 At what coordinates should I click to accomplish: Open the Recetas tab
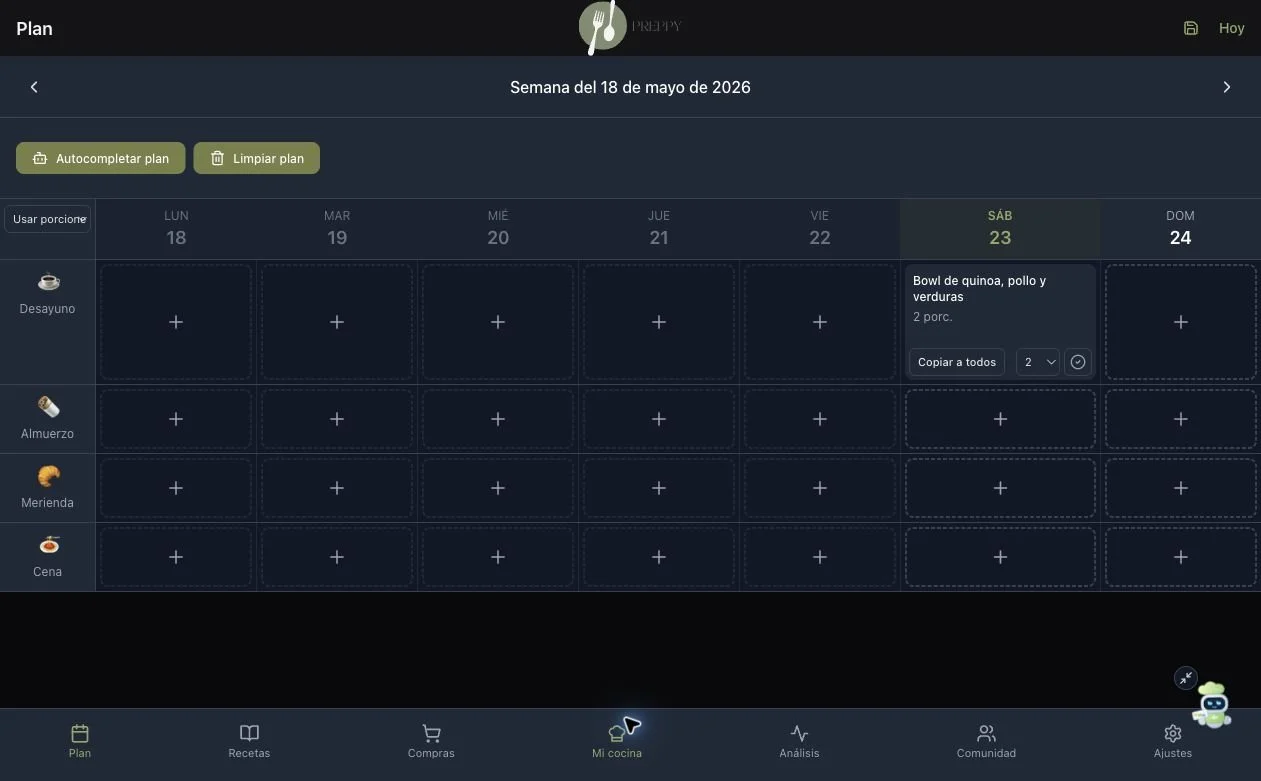coord(249,741)
